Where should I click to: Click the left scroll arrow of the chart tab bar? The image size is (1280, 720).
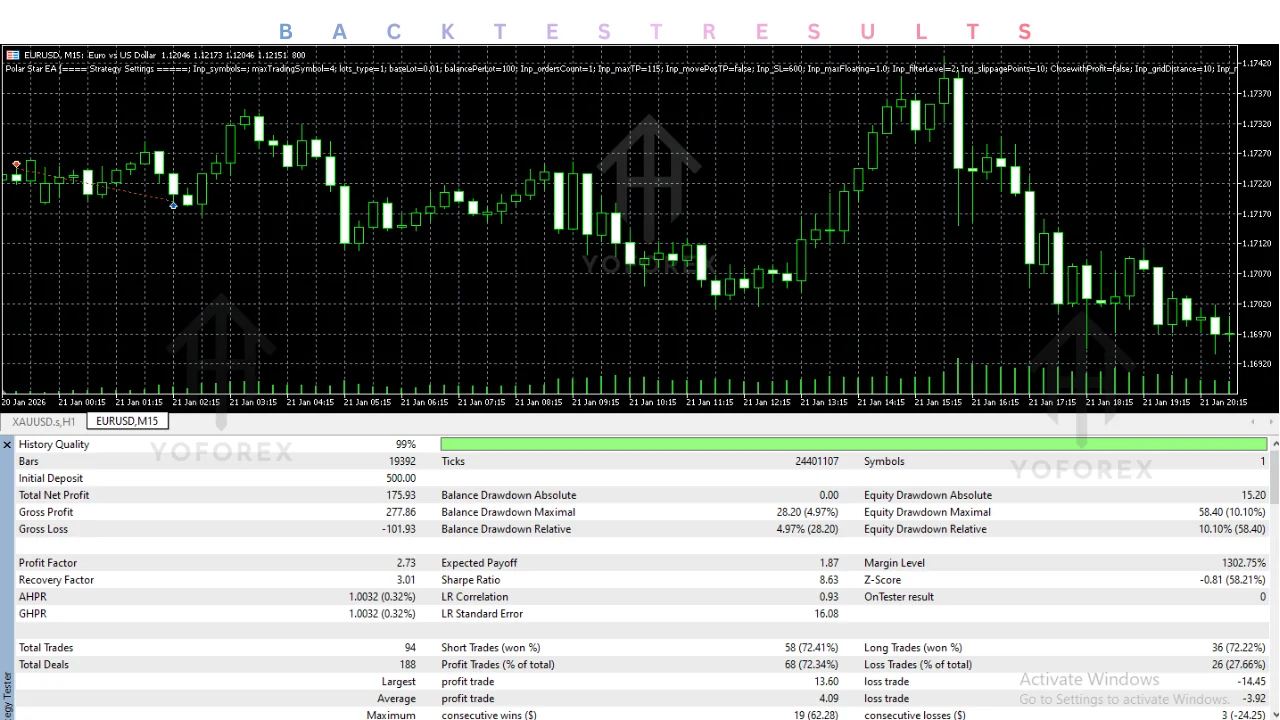pyautogui.click(x=1253, y=421)
